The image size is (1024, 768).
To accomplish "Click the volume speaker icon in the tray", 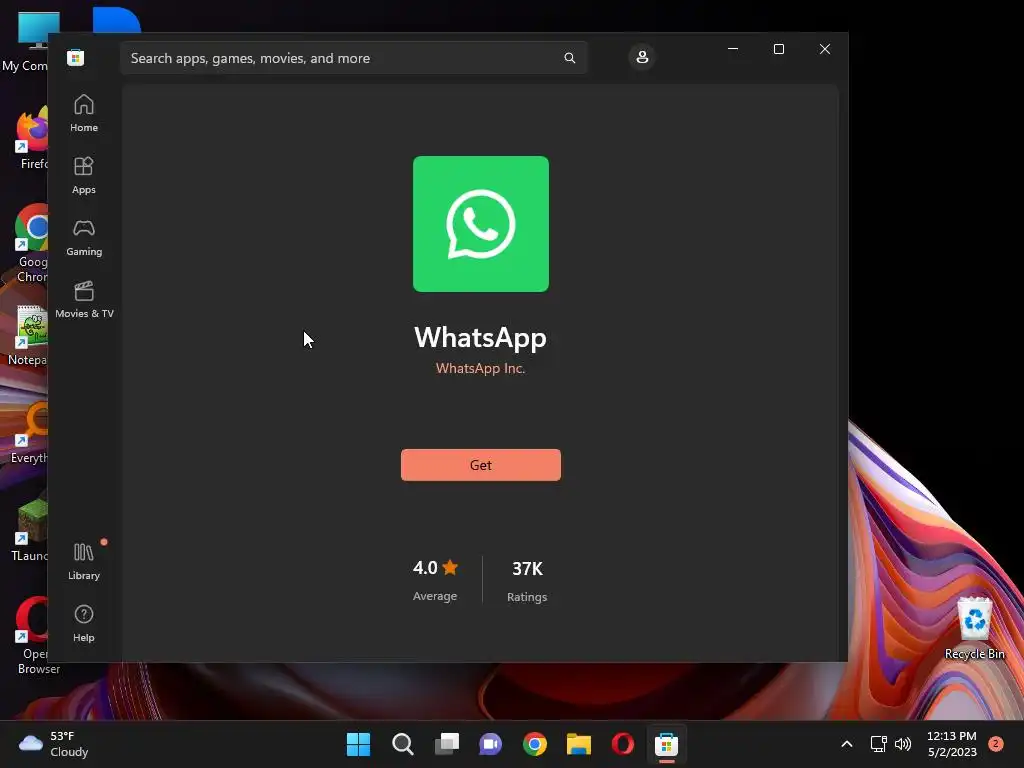I will pos(903,744).
